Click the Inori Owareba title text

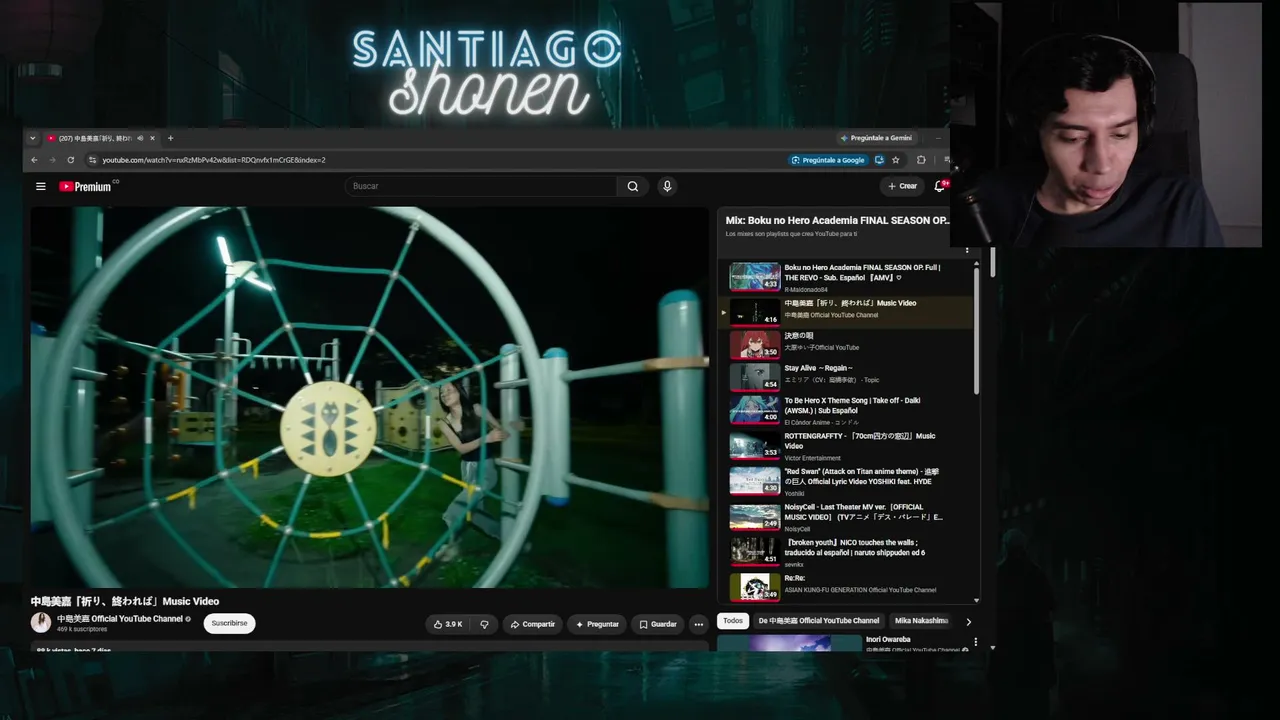click(888, 639)
